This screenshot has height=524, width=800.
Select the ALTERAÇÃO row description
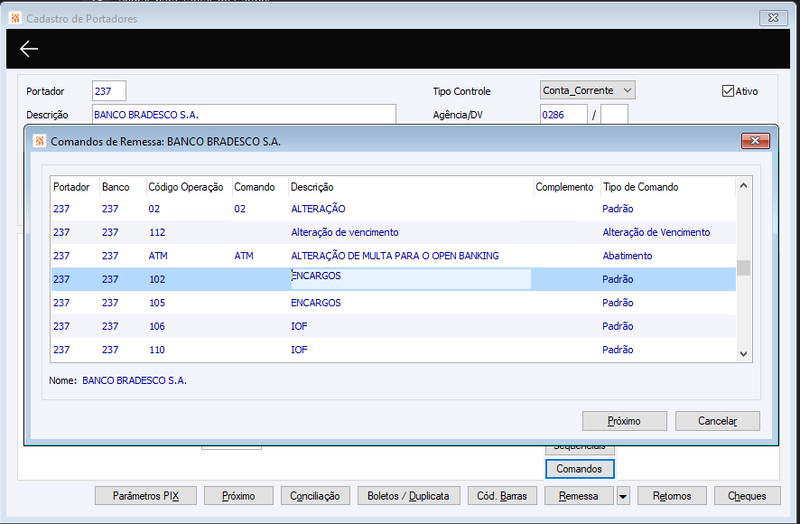click(x=318, y=209)
